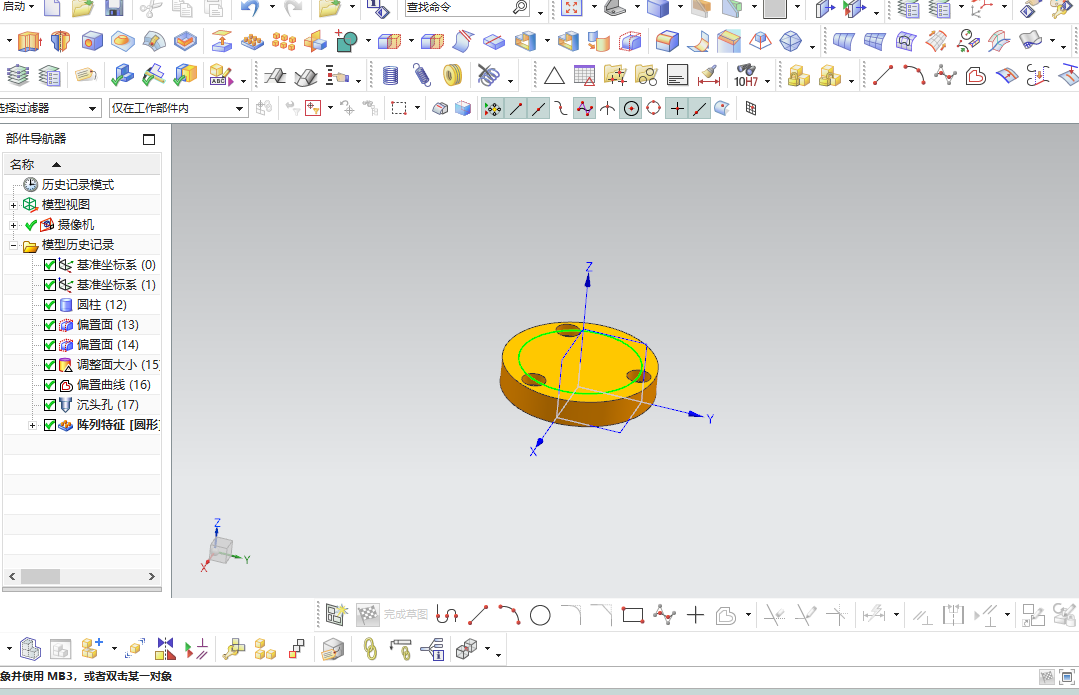1079x695 pixels.
Task: Click the Save floppy disk icon
Action: [x=114, y=8]
